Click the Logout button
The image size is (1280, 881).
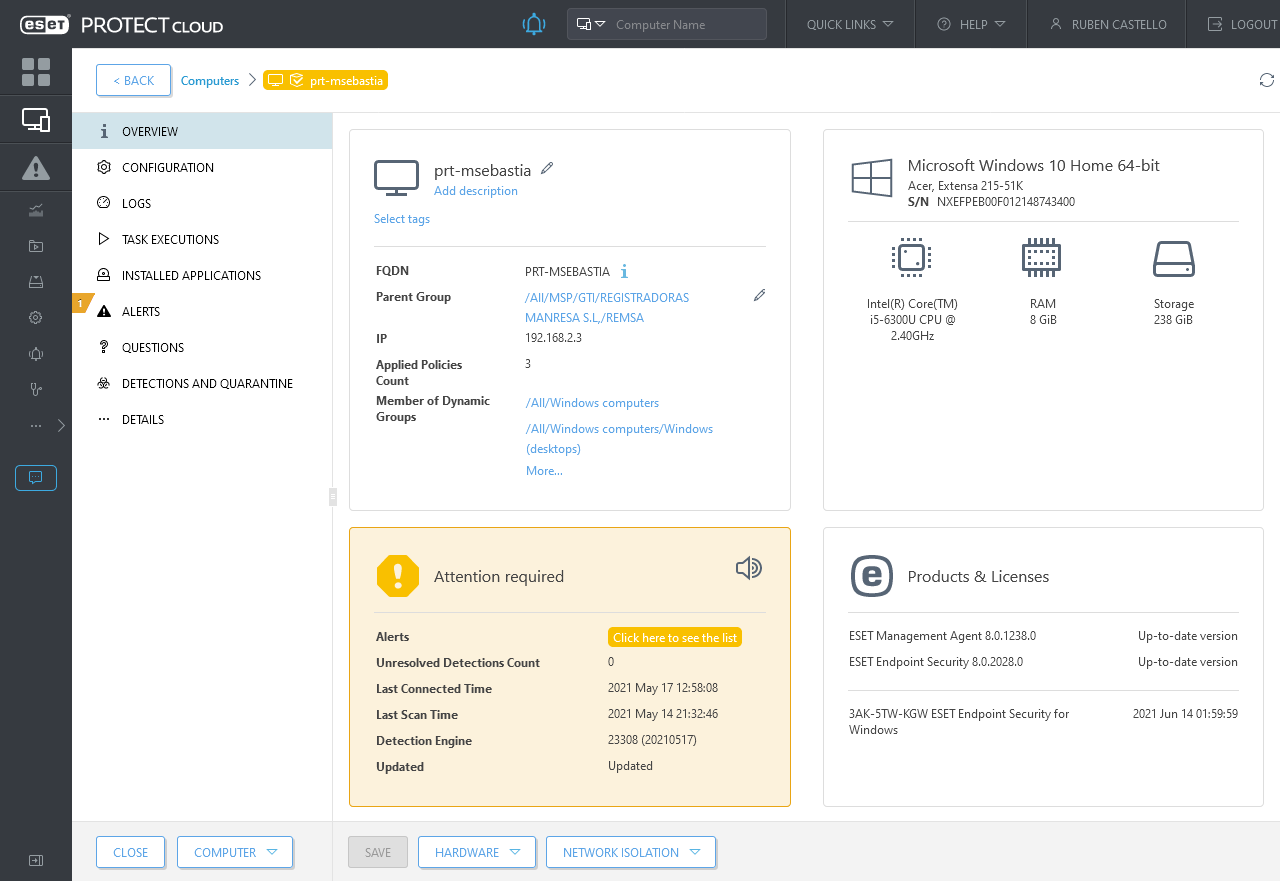pyautogui.click(x=1242, y=24)
